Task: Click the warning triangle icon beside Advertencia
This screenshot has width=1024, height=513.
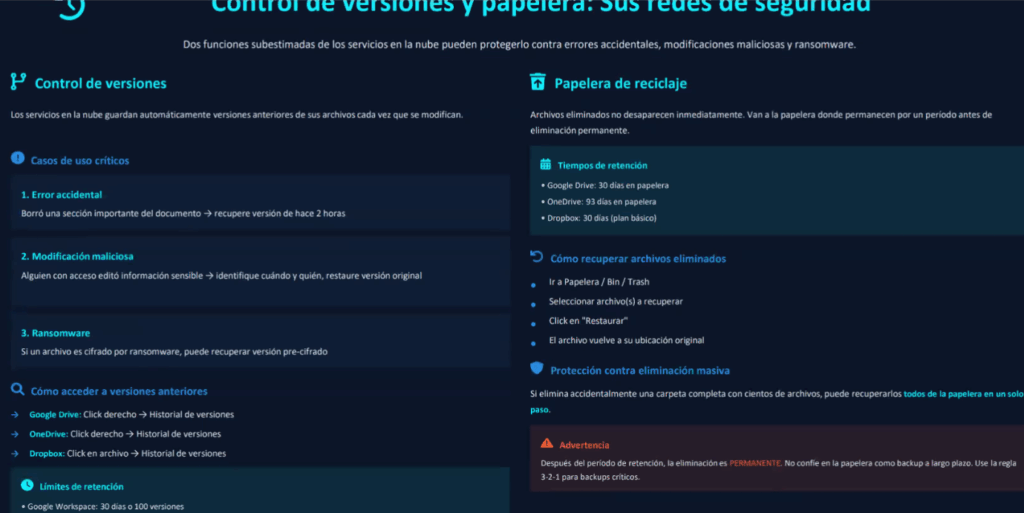Action: click(x=546, y=443)
